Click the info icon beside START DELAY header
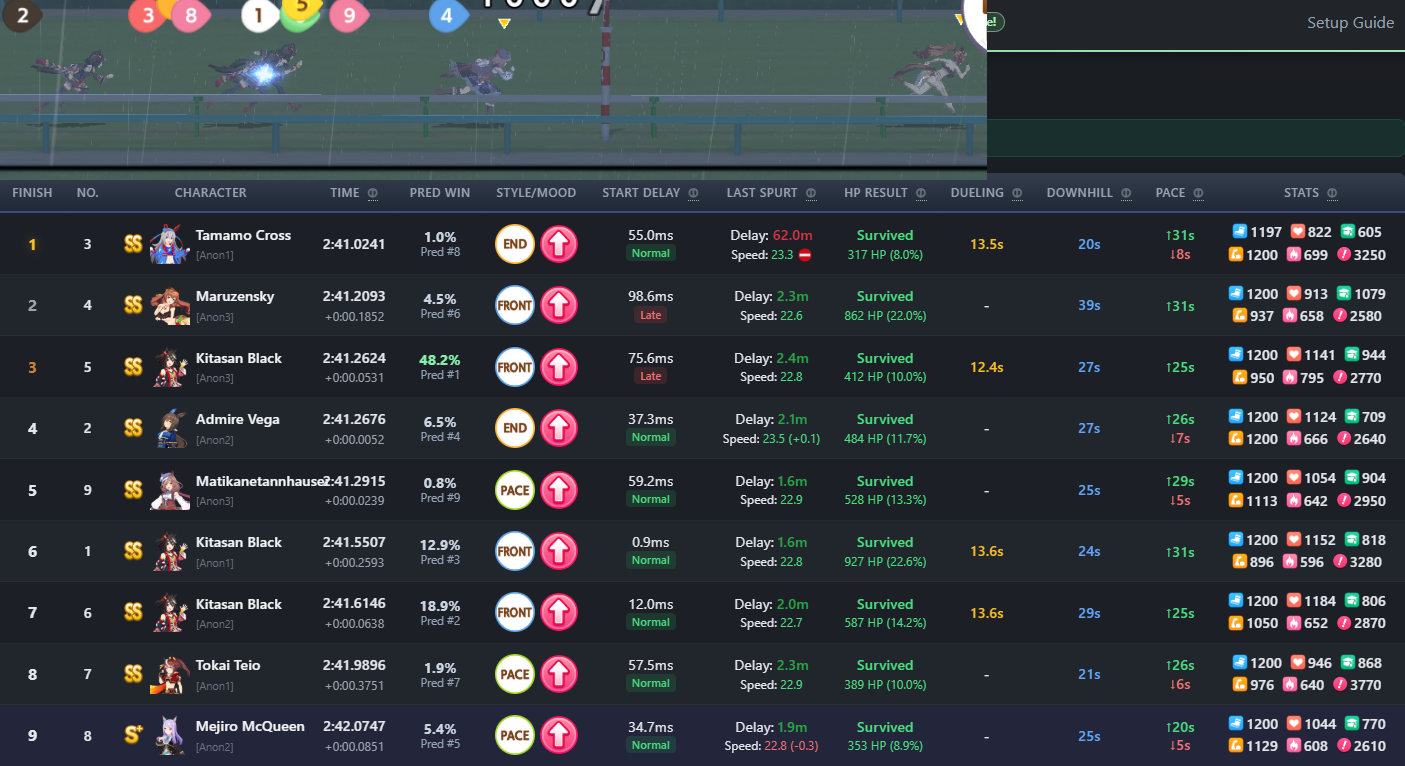This screenshot has width=1405, height=766. click(x=693, y=193)
